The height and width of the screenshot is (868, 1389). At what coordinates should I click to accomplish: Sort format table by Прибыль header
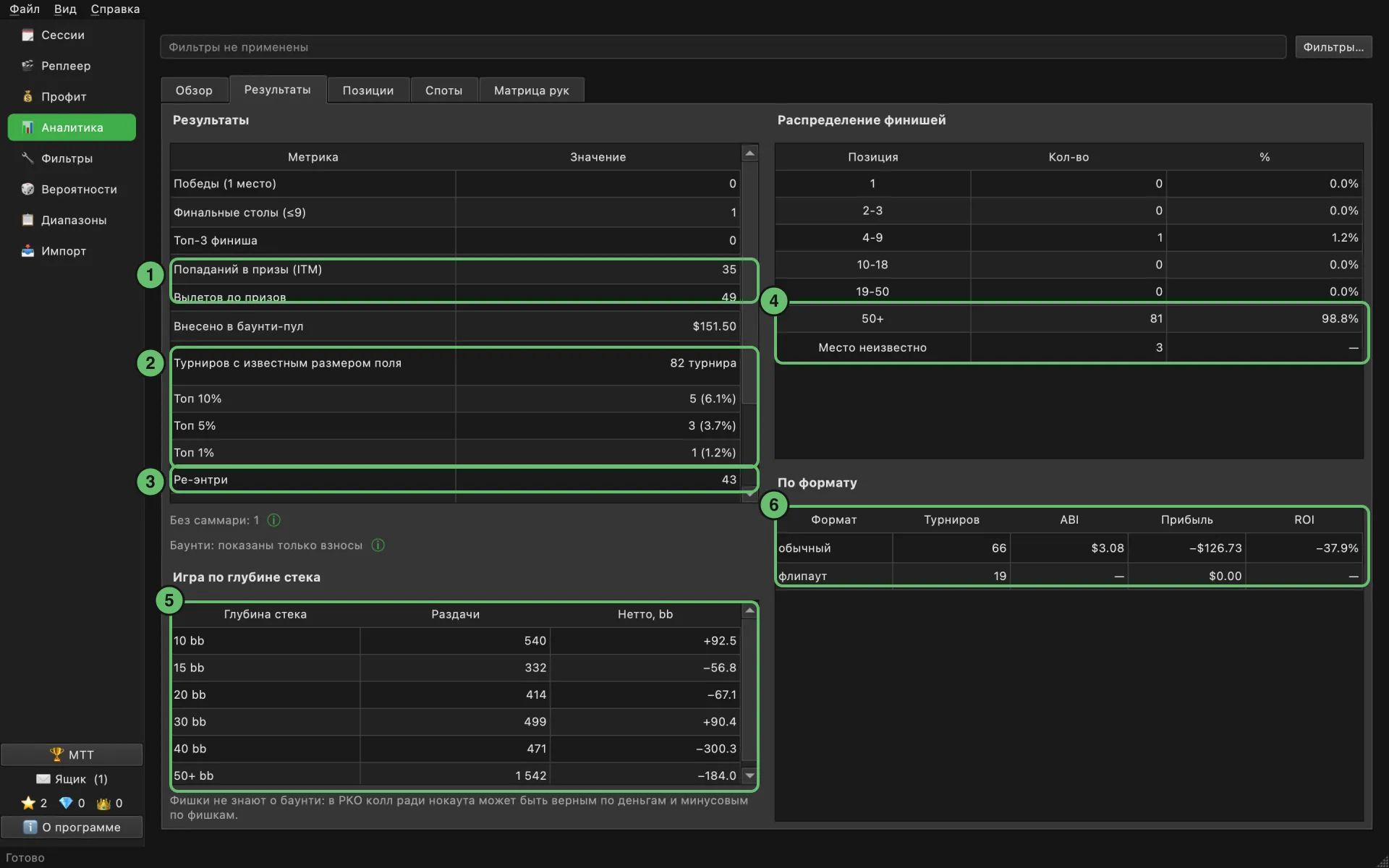[1186, 520]
